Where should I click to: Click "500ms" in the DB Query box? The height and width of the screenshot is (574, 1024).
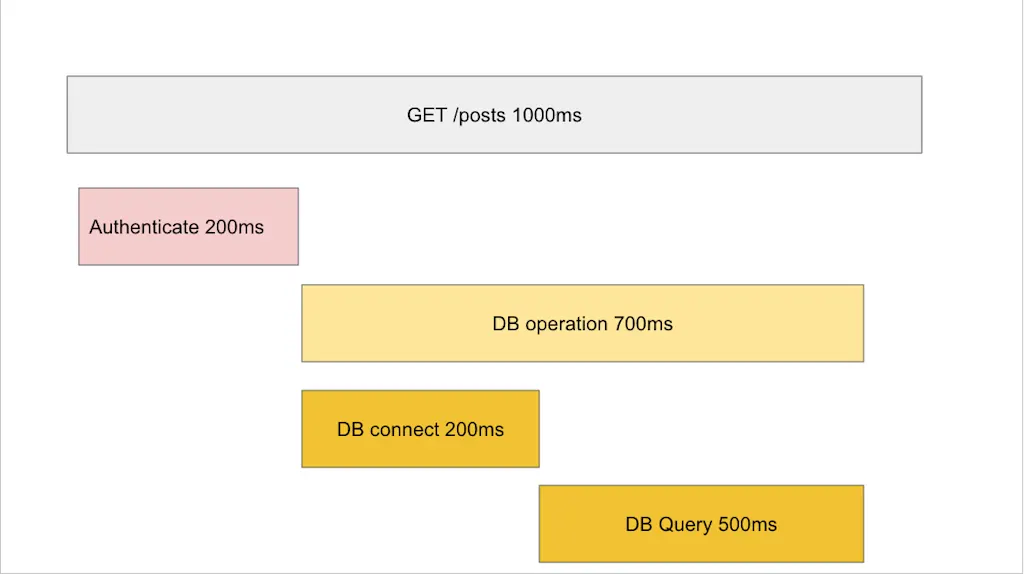pyautogui.click(x=747, y=524)
